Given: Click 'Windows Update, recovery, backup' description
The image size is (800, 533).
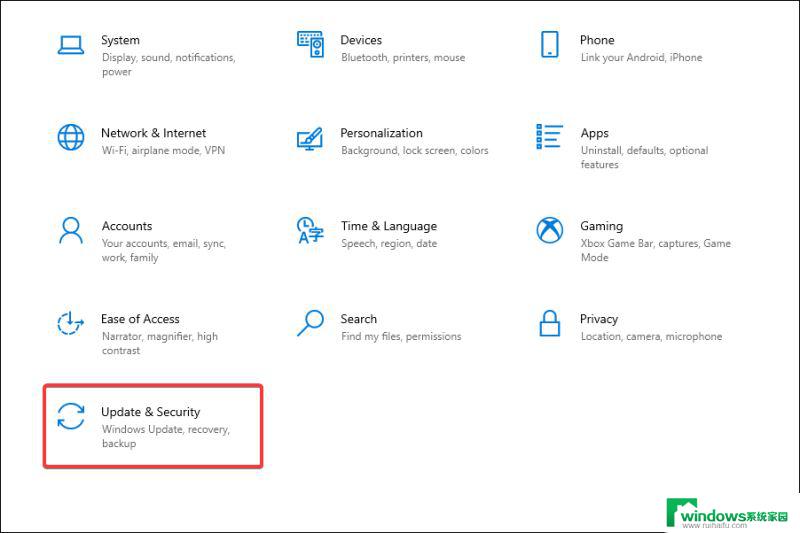Looking at the screenshot, I should click(166, 437).
